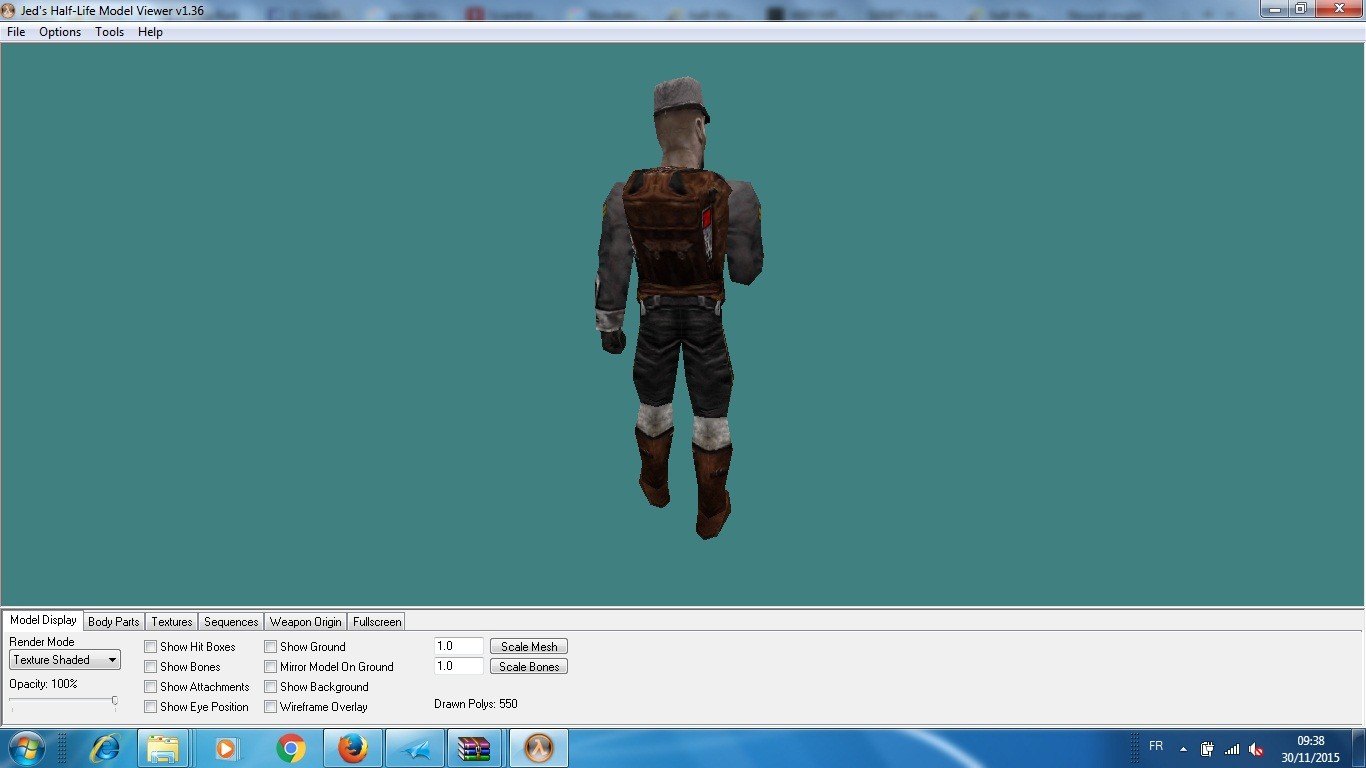Click the power plug tray icon

coord(1207,749)
